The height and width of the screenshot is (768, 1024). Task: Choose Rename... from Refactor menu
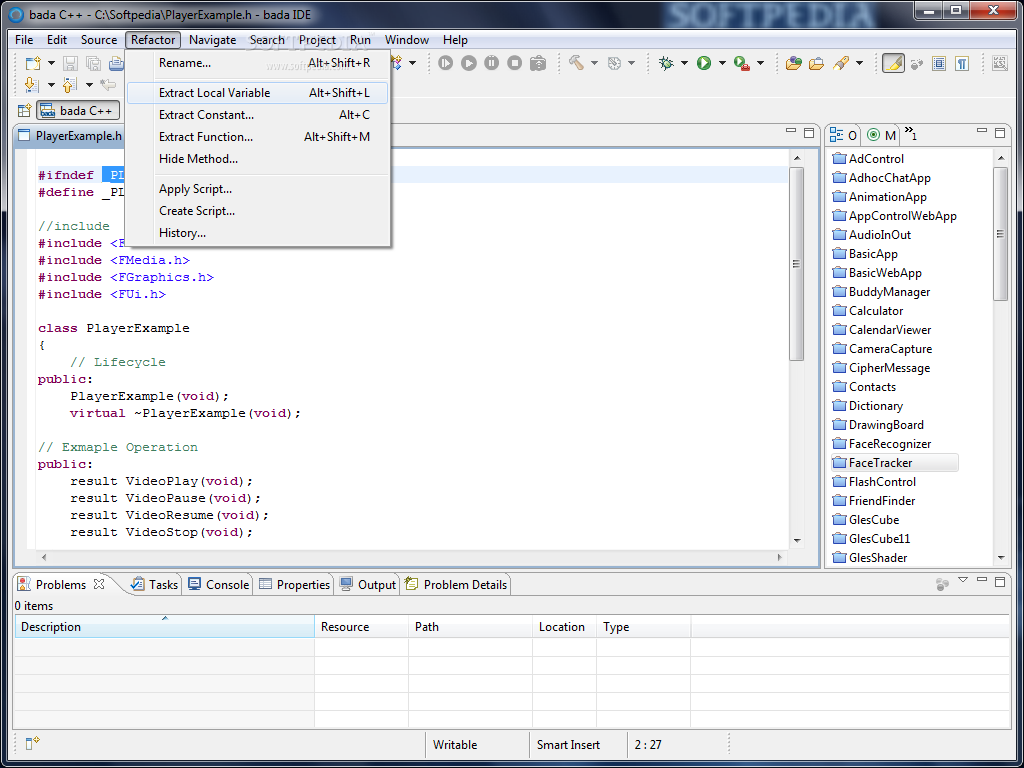259,63
